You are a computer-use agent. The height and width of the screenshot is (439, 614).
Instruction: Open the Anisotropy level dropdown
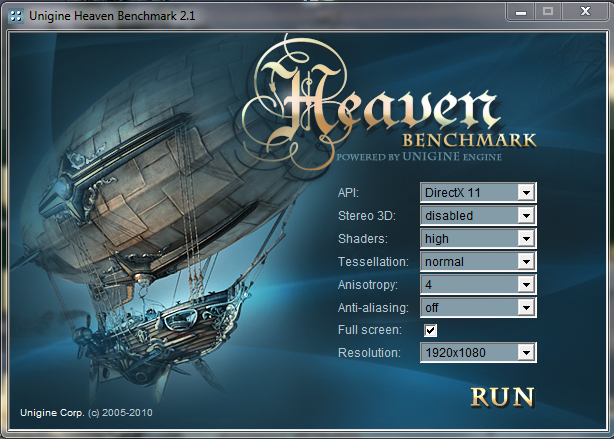tap(478, 284)
